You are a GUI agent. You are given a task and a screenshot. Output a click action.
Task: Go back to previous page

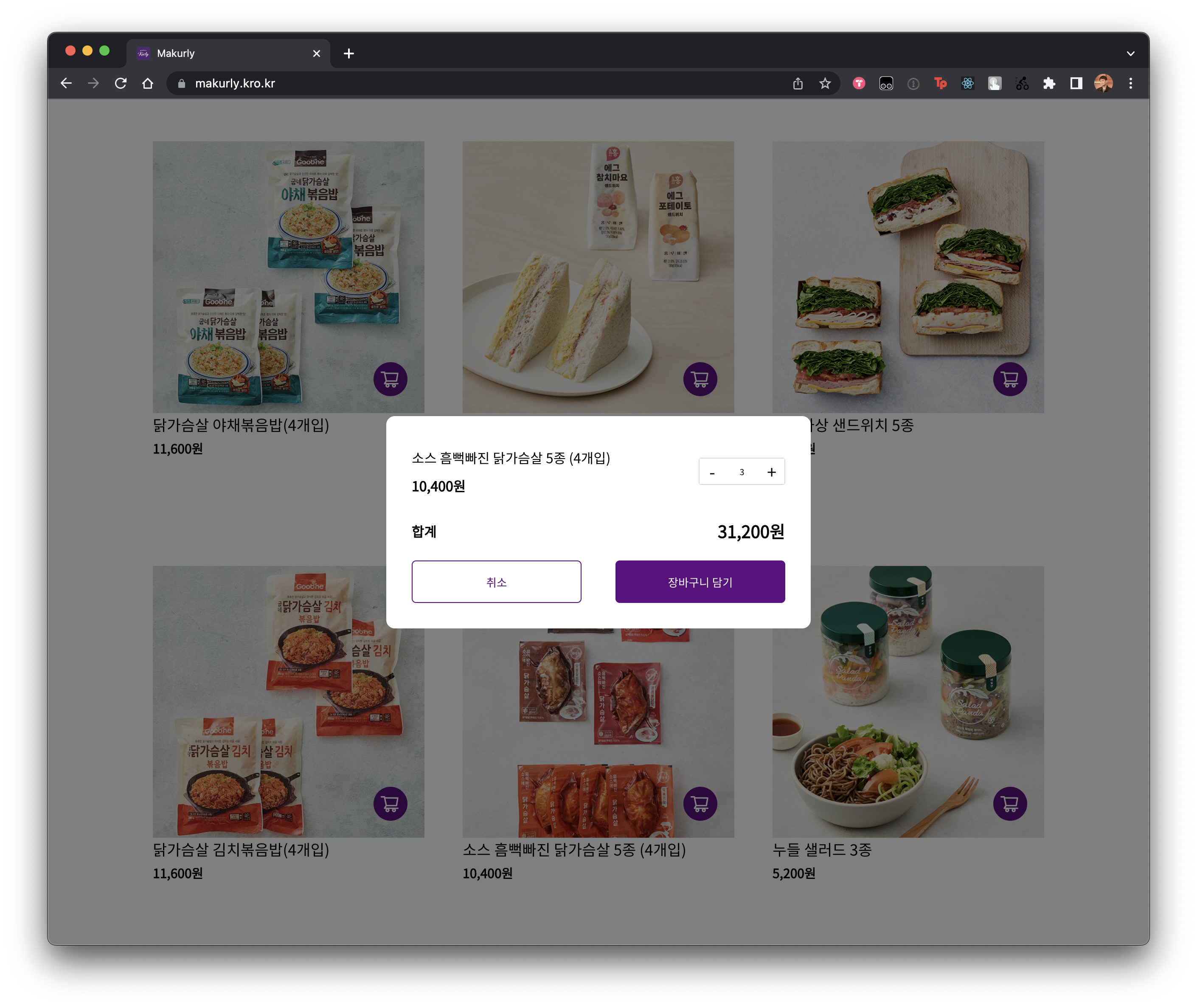point(66,83)
